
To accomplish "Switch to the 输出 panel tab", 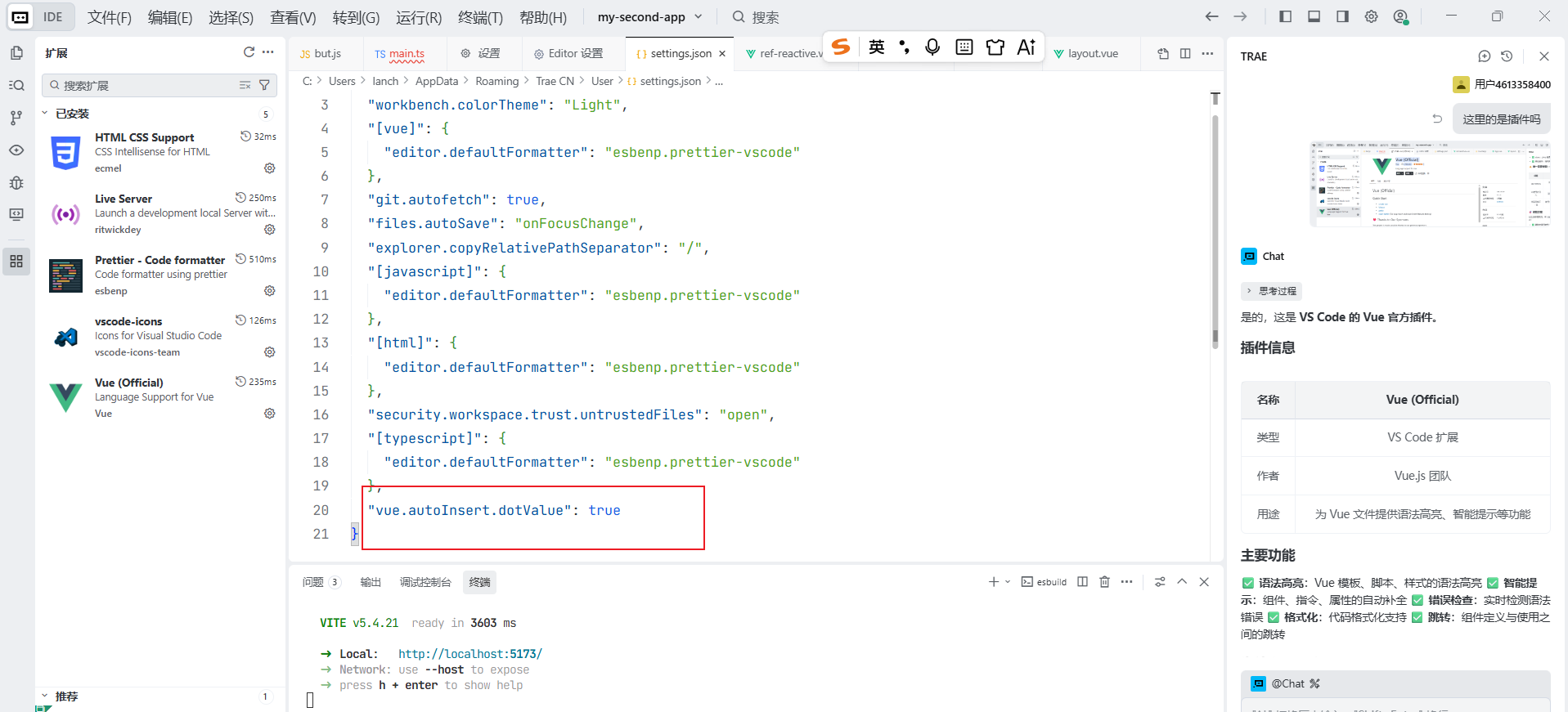I will 371,582.
